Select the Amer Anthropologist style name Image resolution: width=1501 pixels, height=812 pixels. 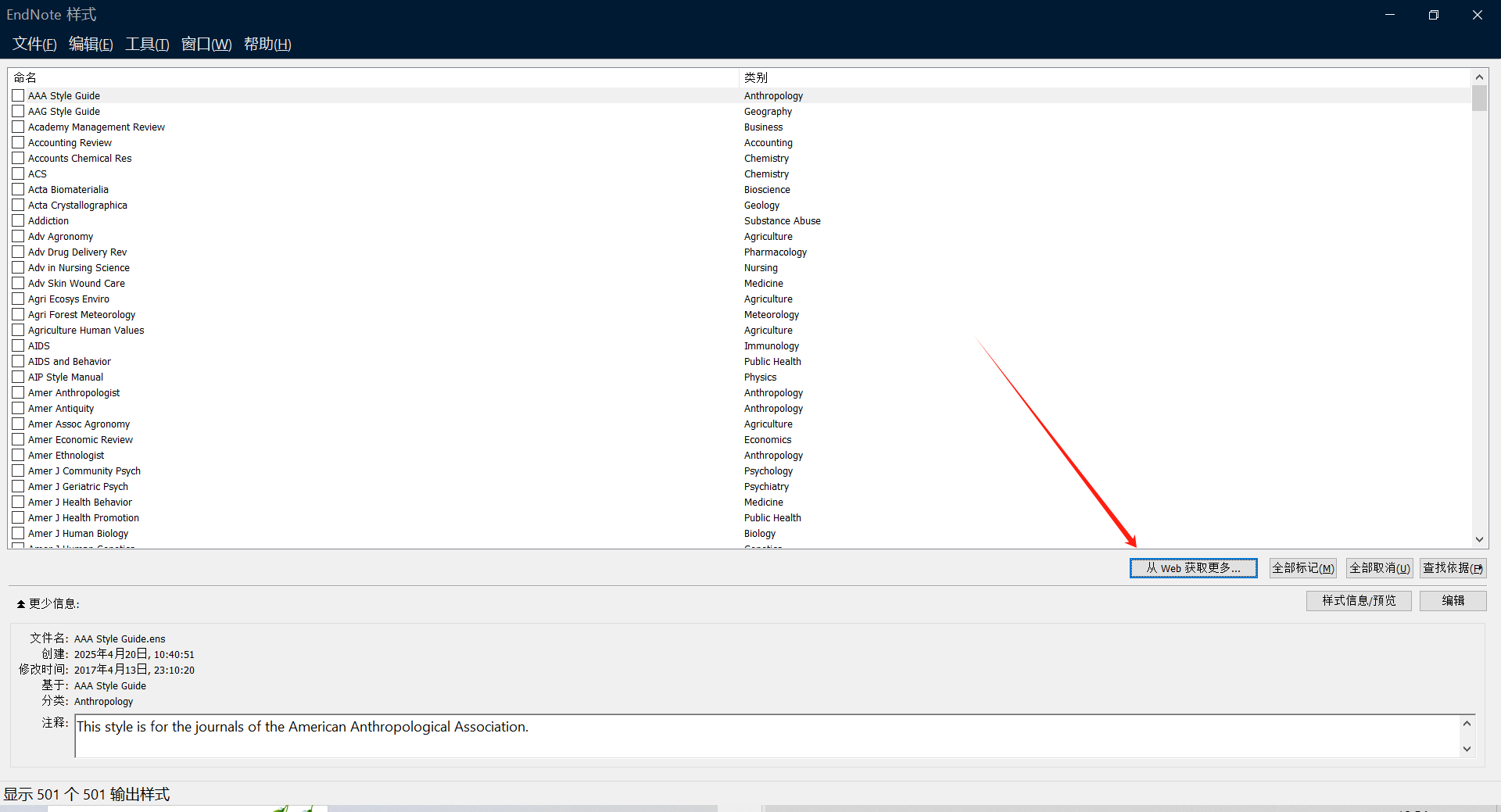(x=74, y=392)
